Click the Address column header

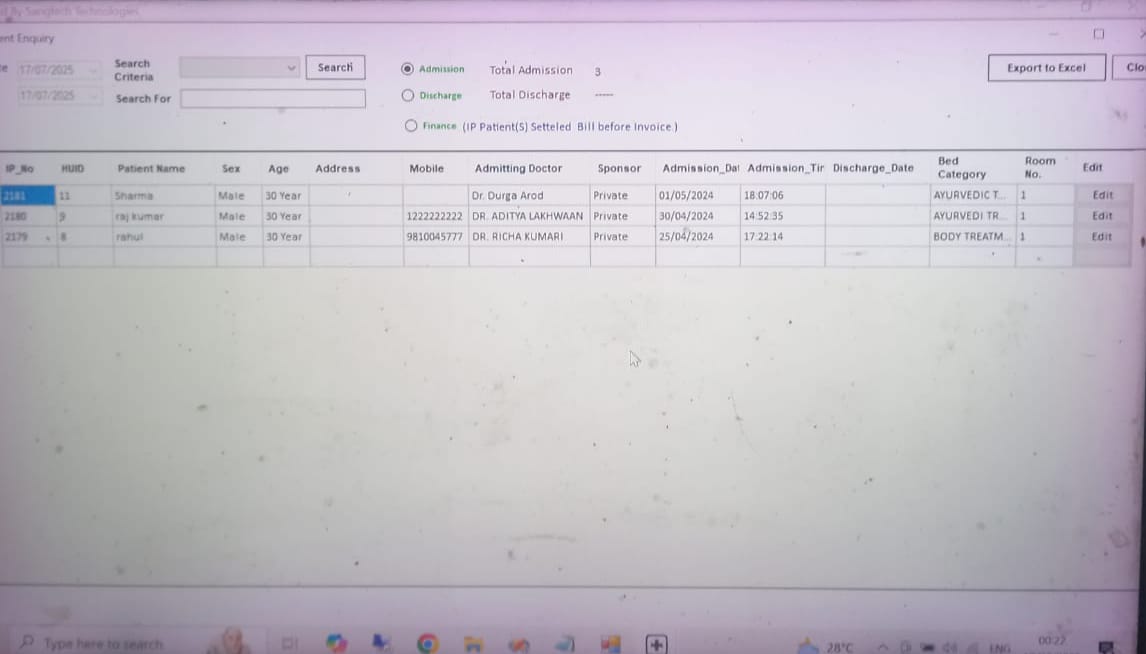(338, 168)
